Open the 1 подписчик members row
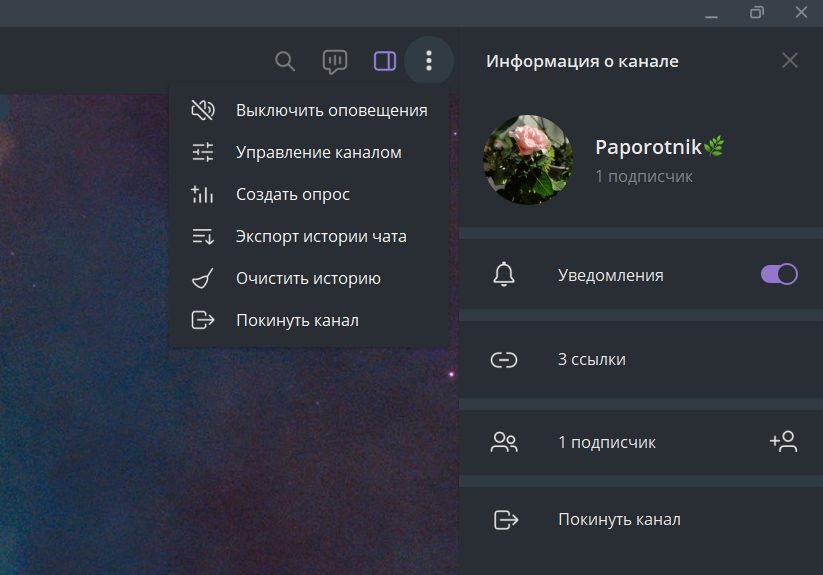 [x=641, y=442]
